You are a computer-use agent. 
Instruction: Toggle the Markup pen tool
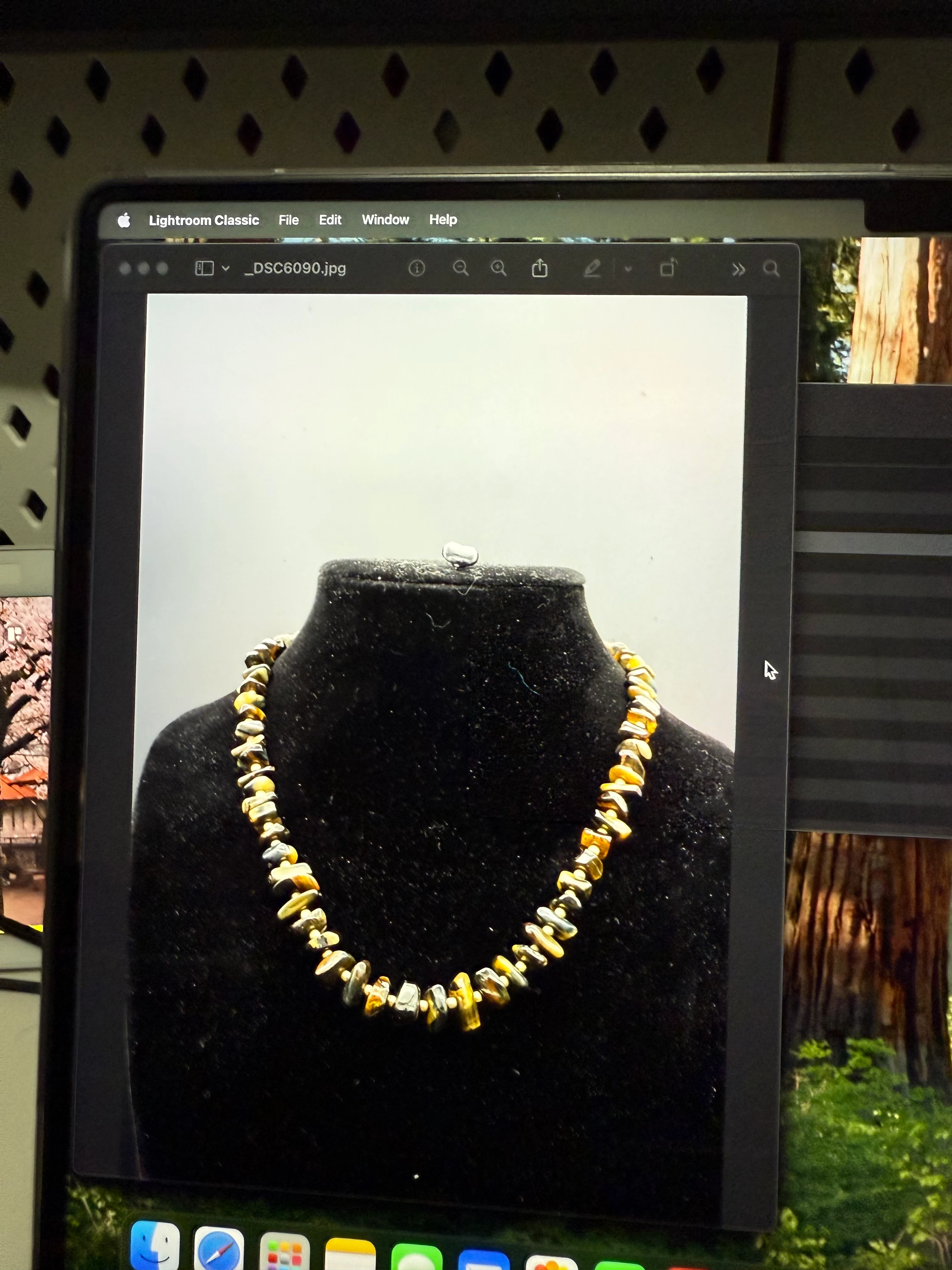(592, 268)
